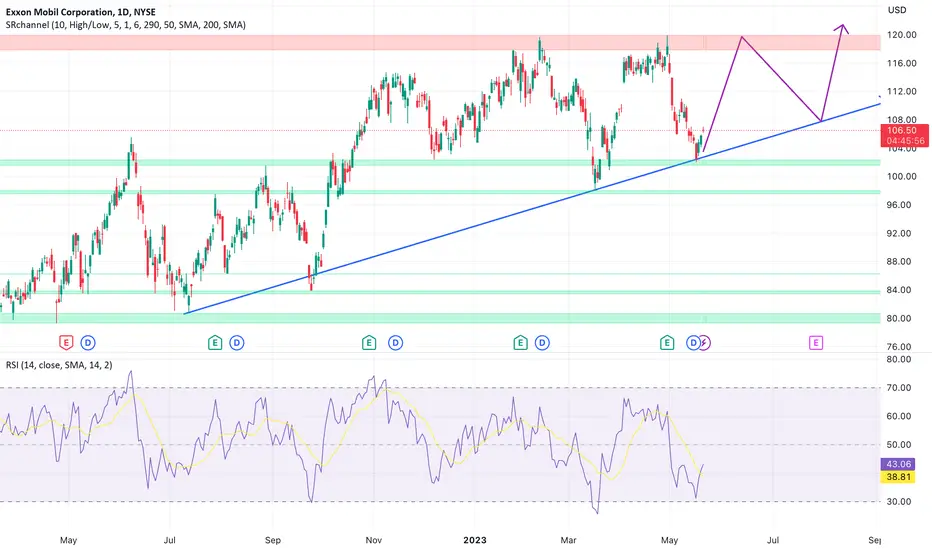932x550 pixels.
Task: Click the dividend D marker beside the lightning icon
Action: click(692, 342)
